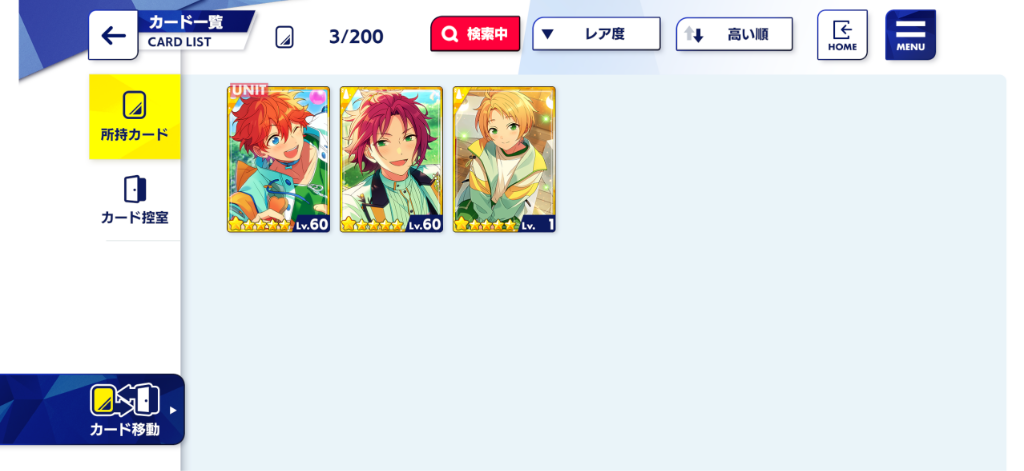
Task: Switch to the カード控室 tab
Action: (135, 200)
